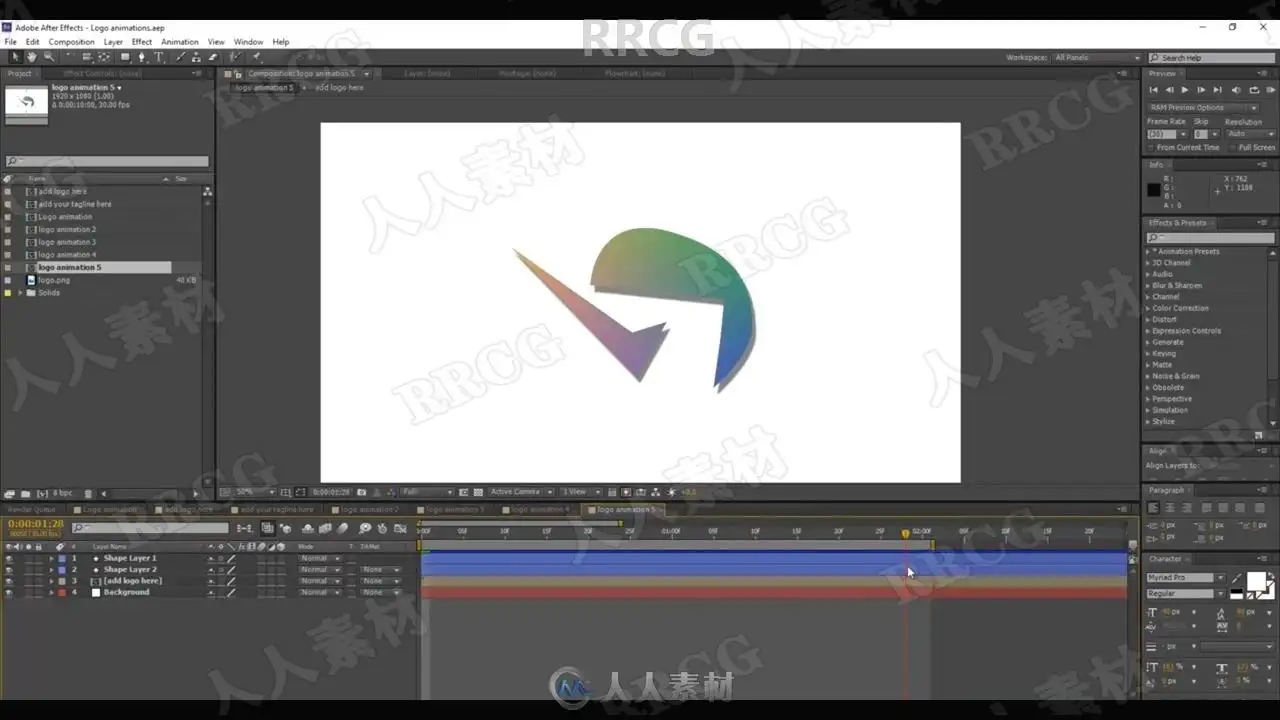The image size is (1280, 720).
Task: Open the Animation menu
Action: [x=180, y=42]
